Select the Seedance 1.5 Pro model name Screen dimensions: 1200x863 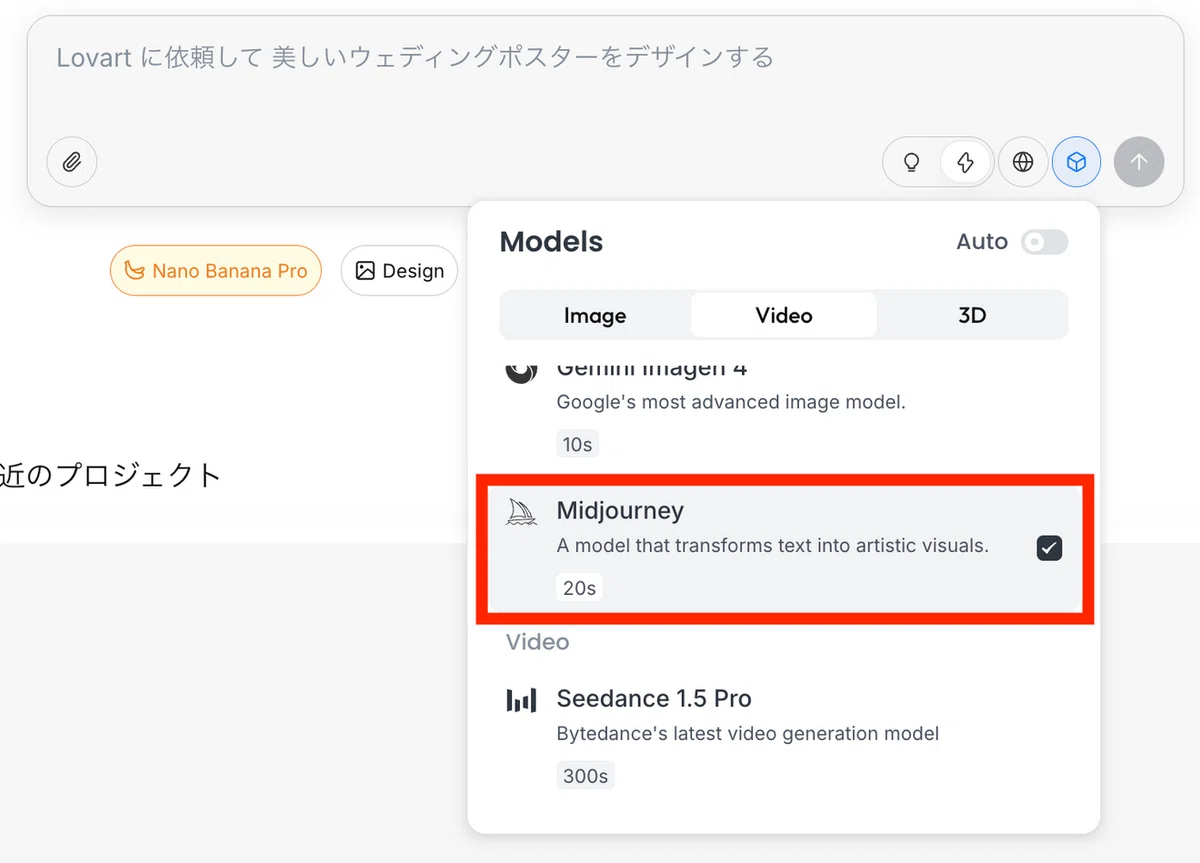click(654, 698)
